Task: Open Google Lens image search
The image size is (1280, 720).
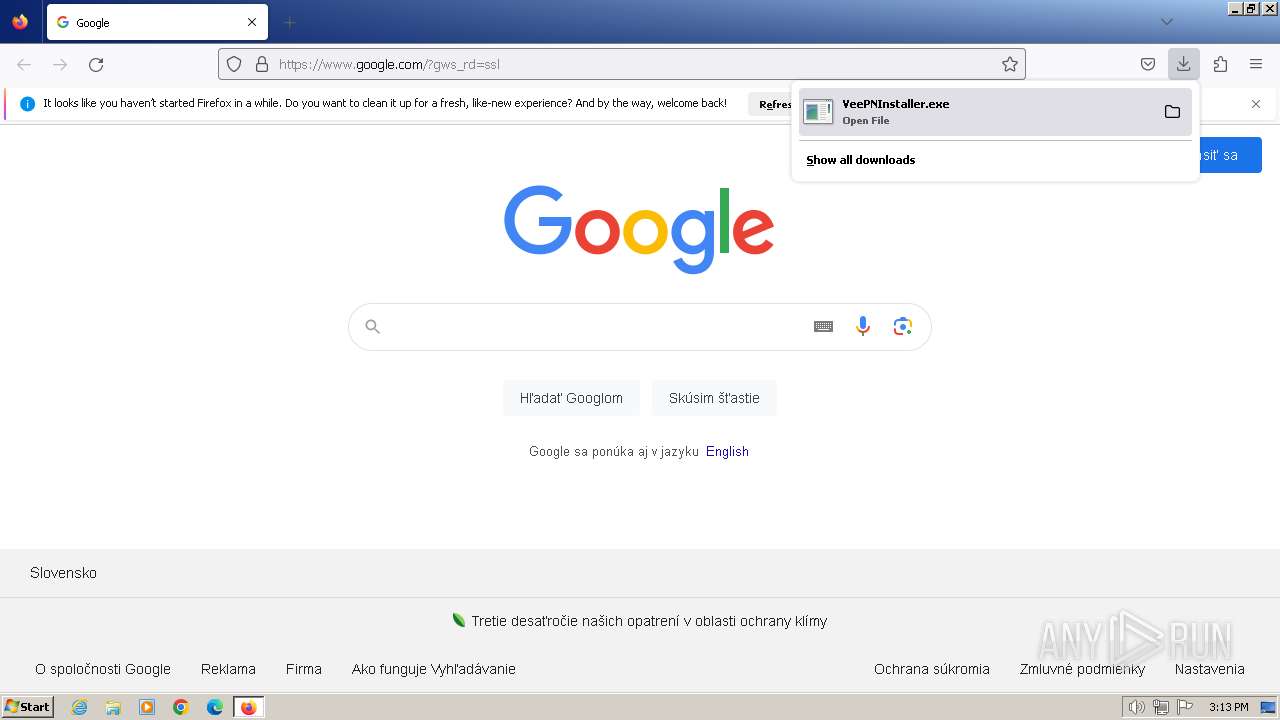Action: pos(903,326)
